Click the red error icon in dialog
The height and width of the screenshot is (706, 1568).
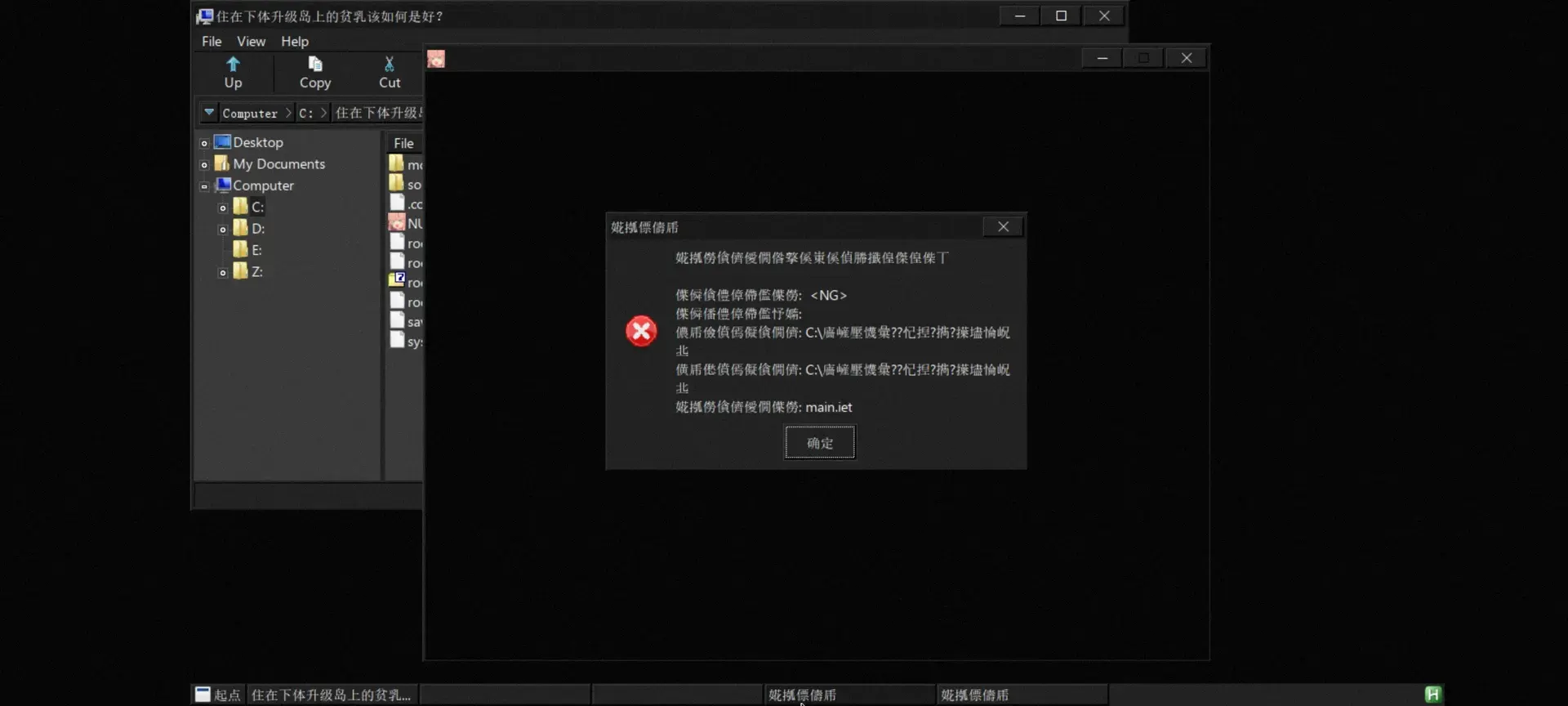pos(641,331)
